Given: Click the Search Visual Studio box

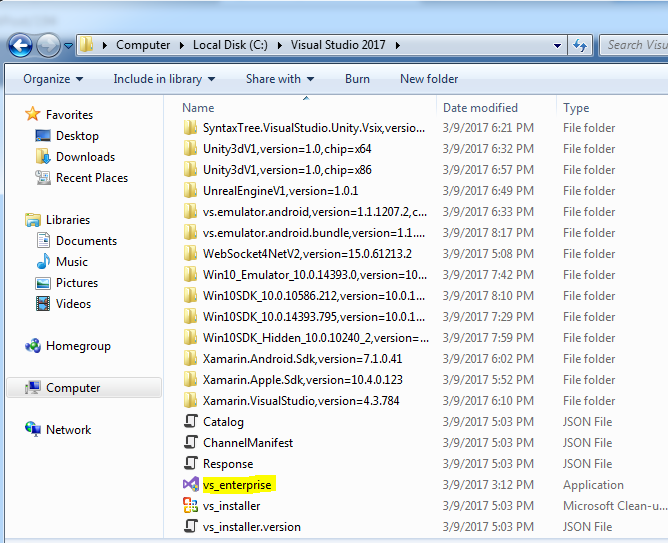Looking at the screenshot, I should click(635, 45).
